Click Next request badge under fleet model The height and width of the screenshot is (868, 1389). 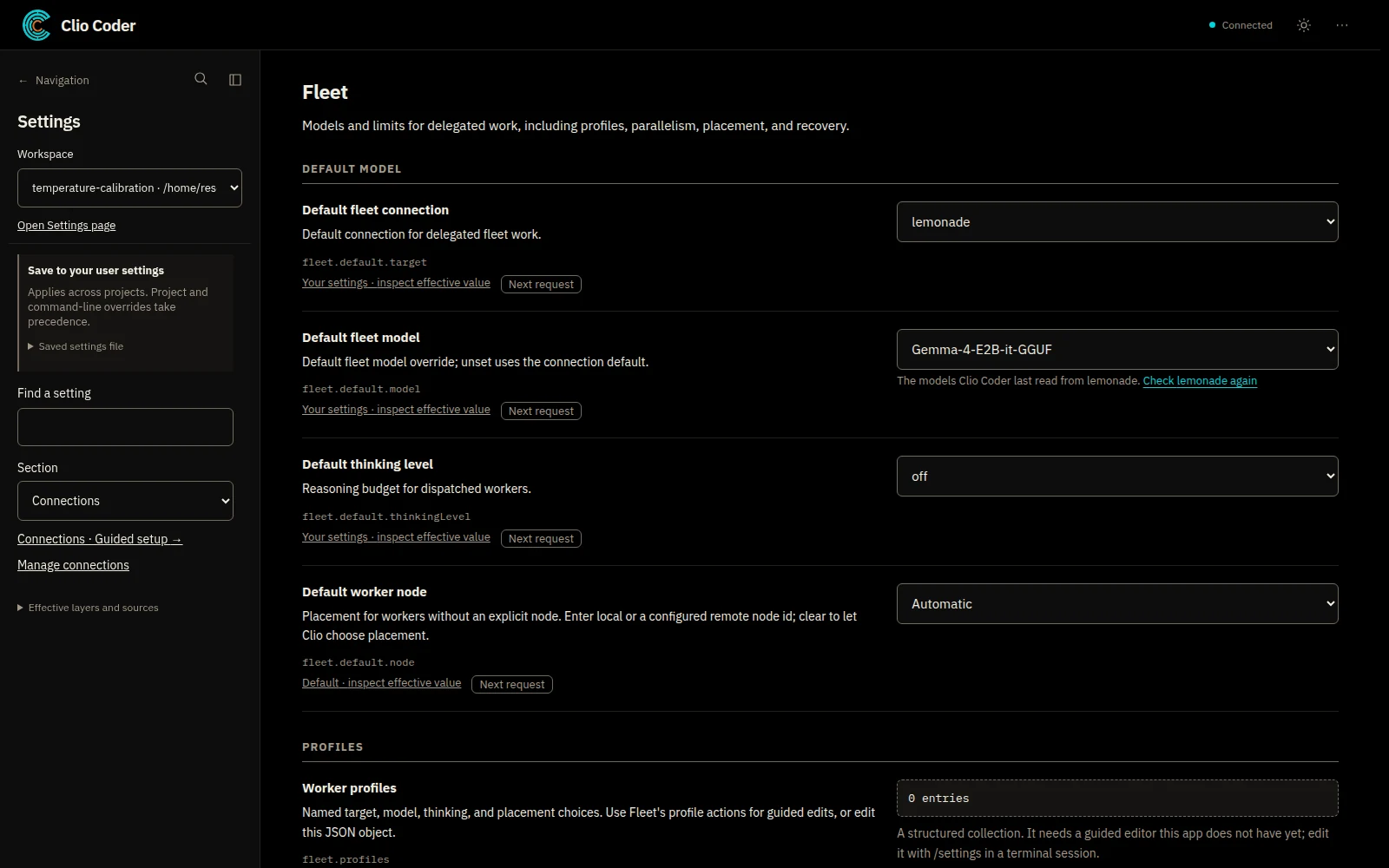point(541,411)
